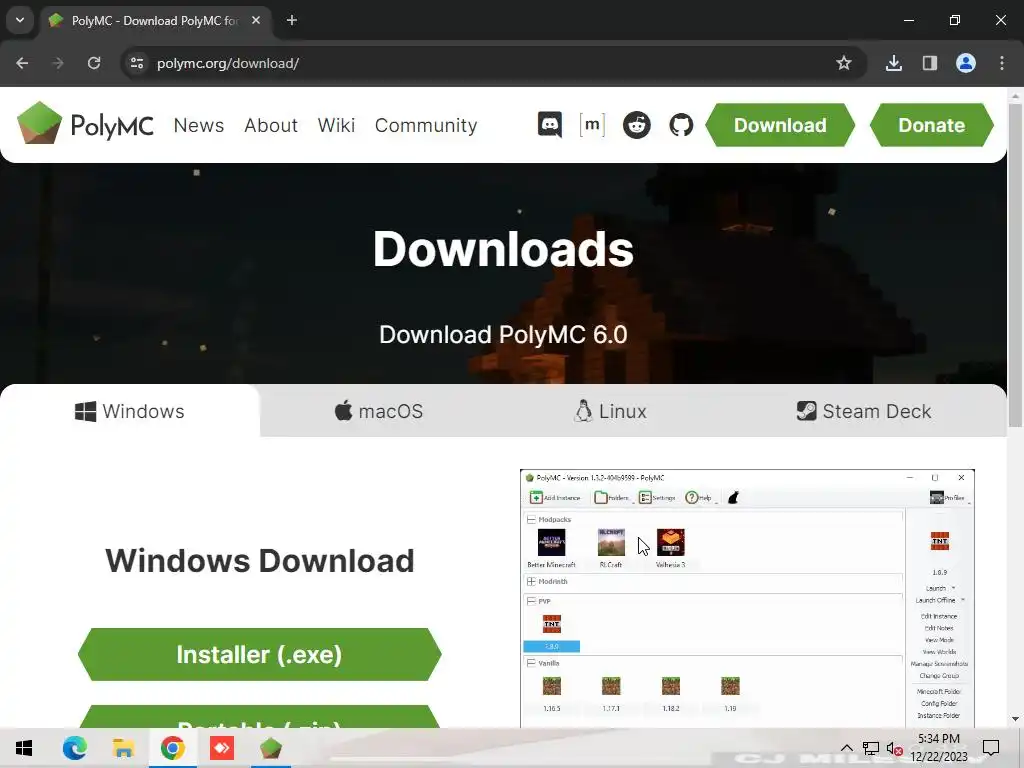View site information icon in address bar
This screenshot has width=1024, height=768.
point(137,63)
